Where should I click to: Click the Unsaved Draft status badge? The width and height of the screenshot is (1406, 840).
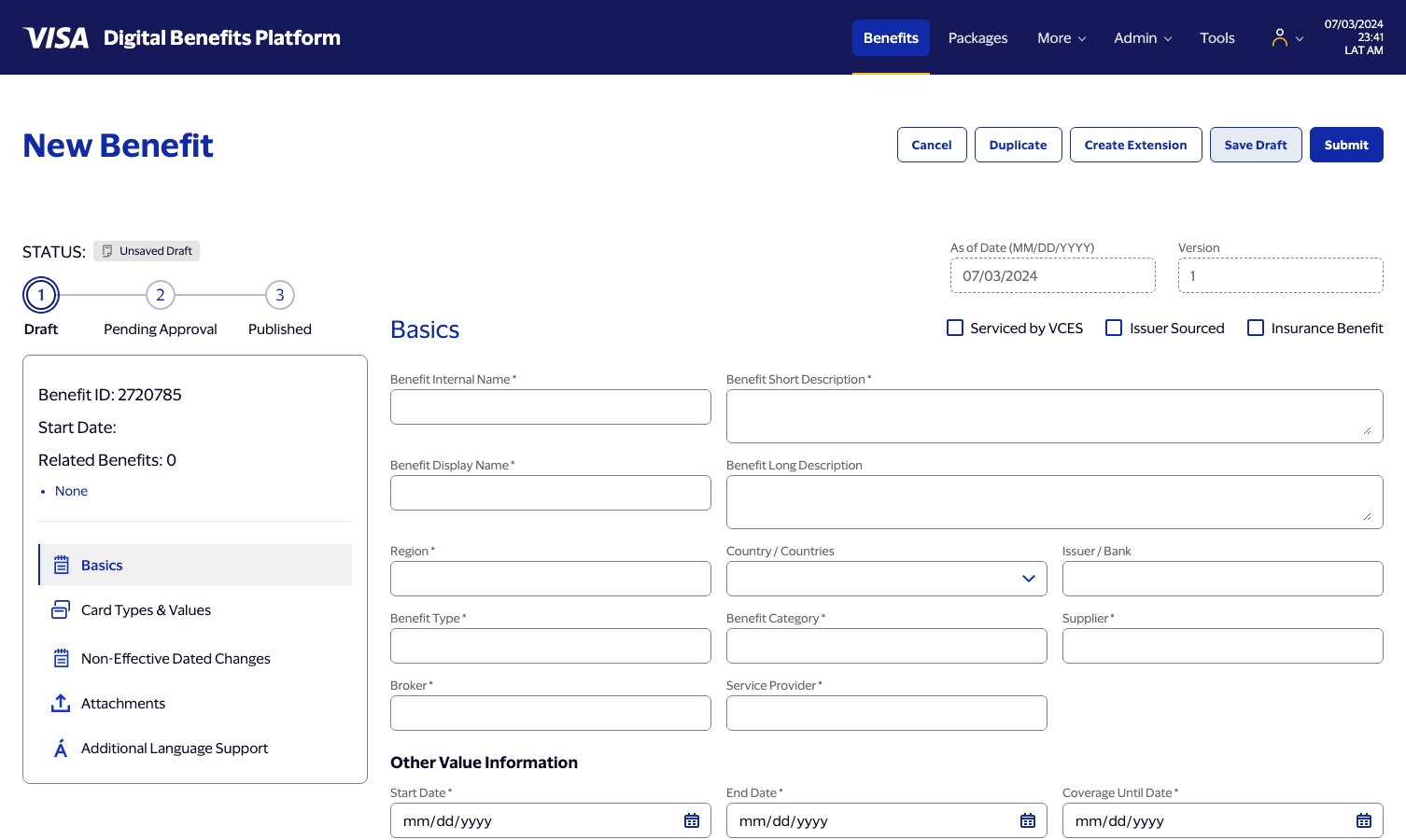[147, 251]
